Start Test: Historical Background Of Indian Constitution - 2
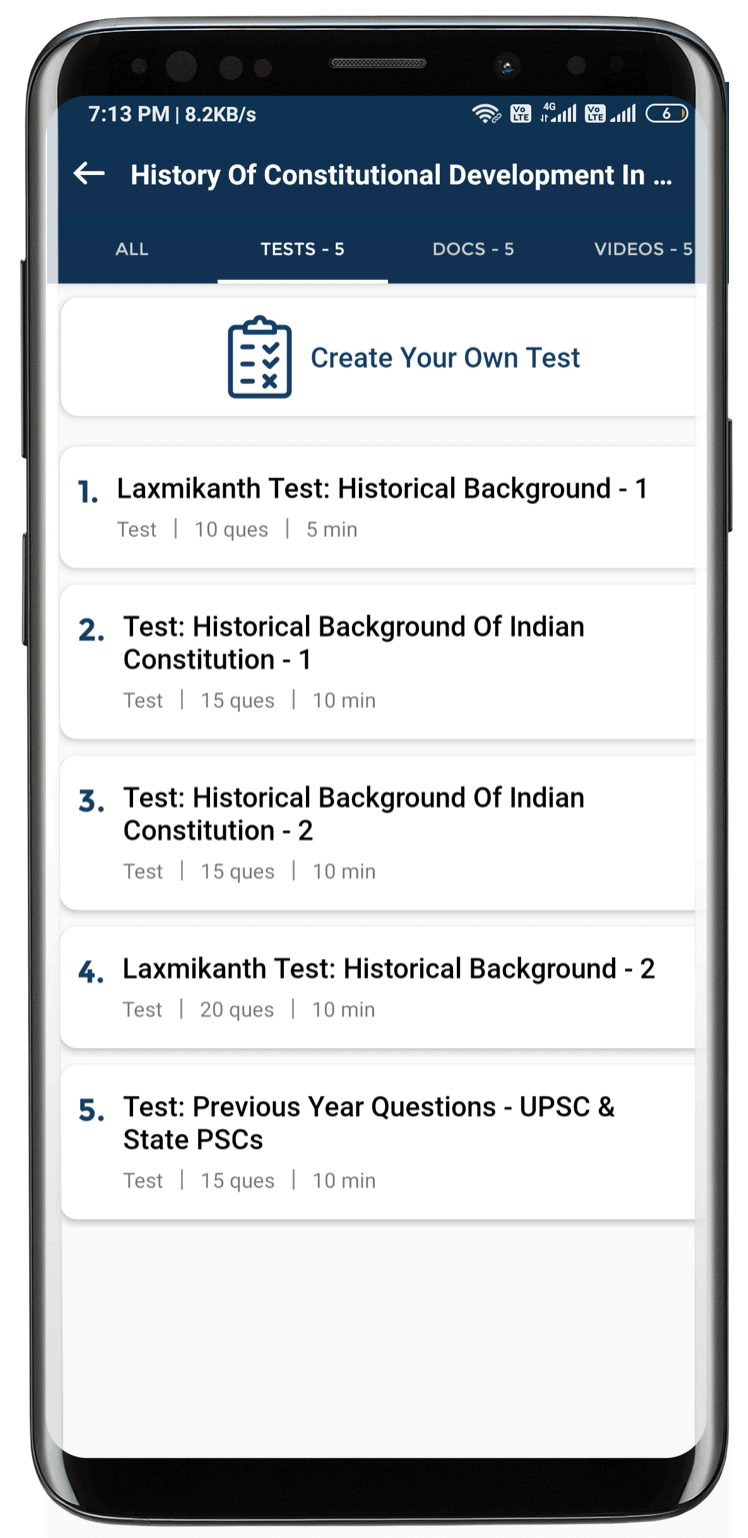Viewport: 748px width, 1538px height. pos(354,814)
